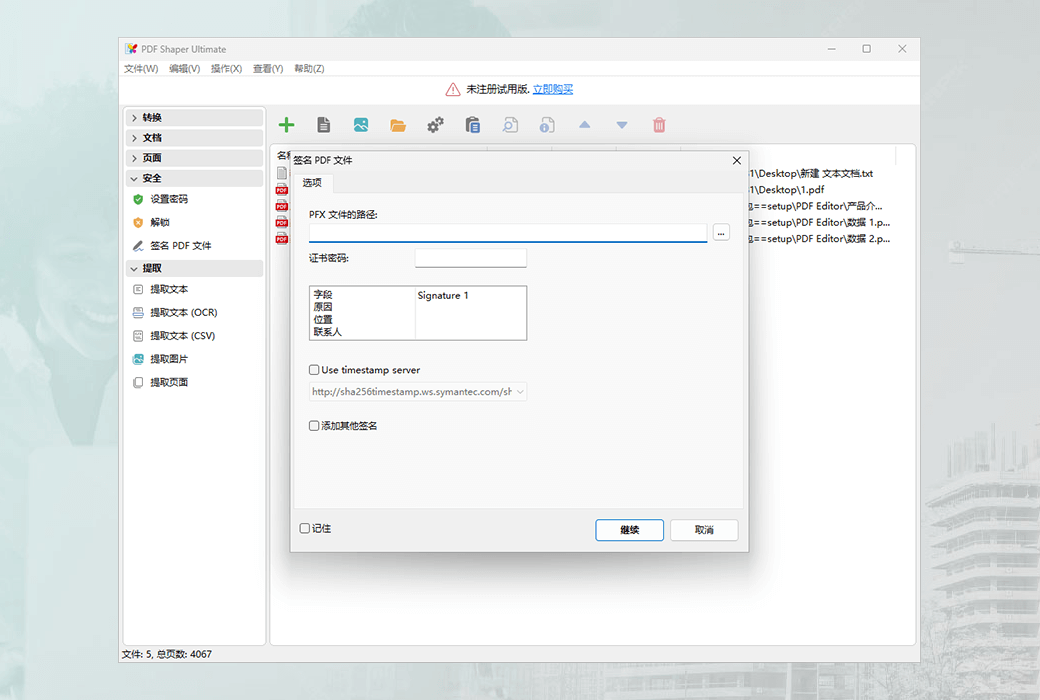Screen dimensions: 1040x700
Task: Select the open folder icon on toolbar
Action: (398, 124)
